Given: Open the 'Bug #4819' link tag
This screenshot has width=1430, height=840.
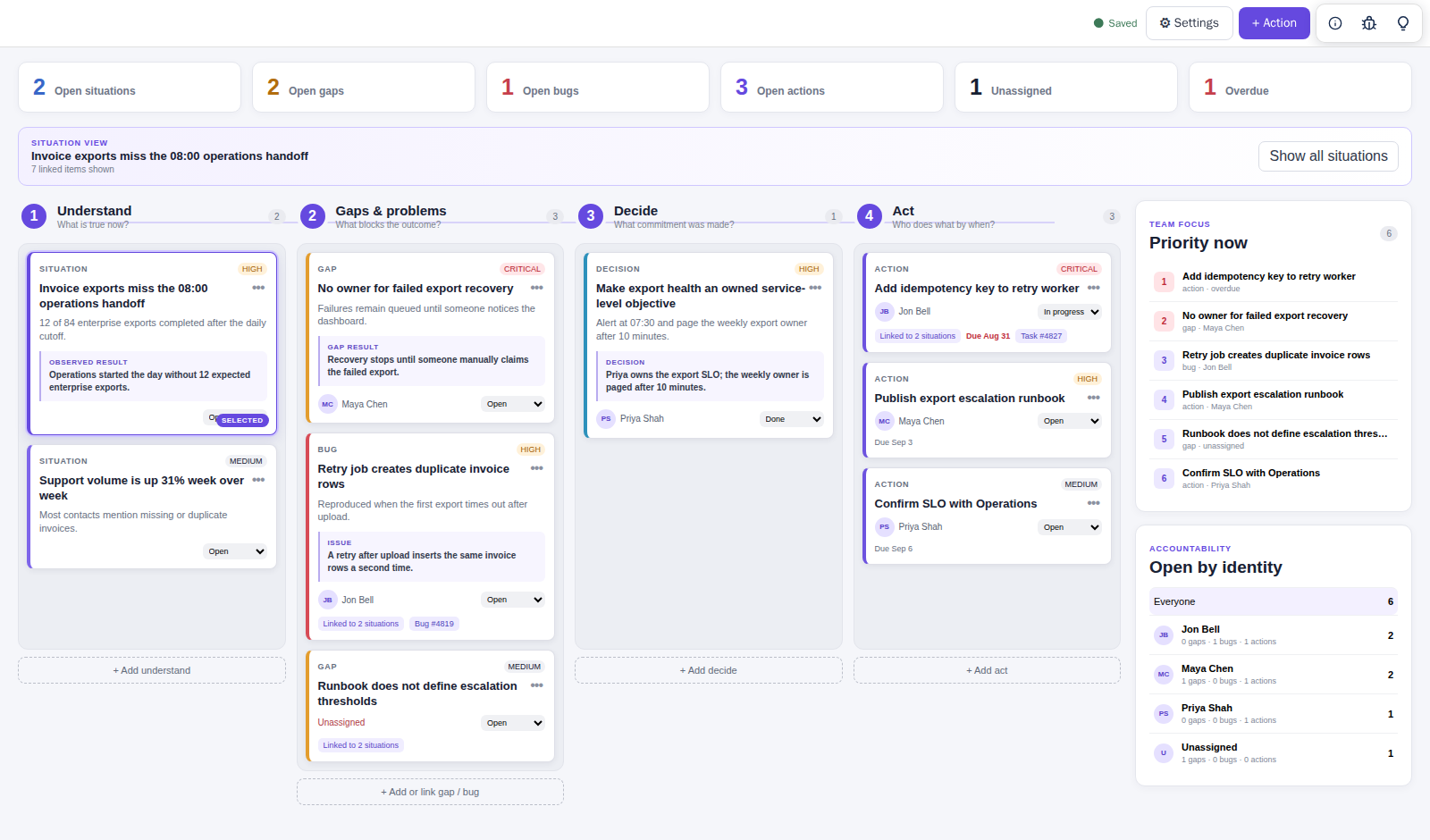Looking at the screenshot, I should 434,624.
